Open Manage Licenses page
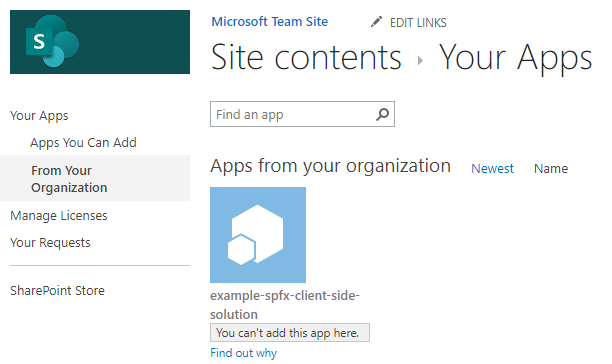Viewport: 612px width, 364px height. tap(59, 215)
